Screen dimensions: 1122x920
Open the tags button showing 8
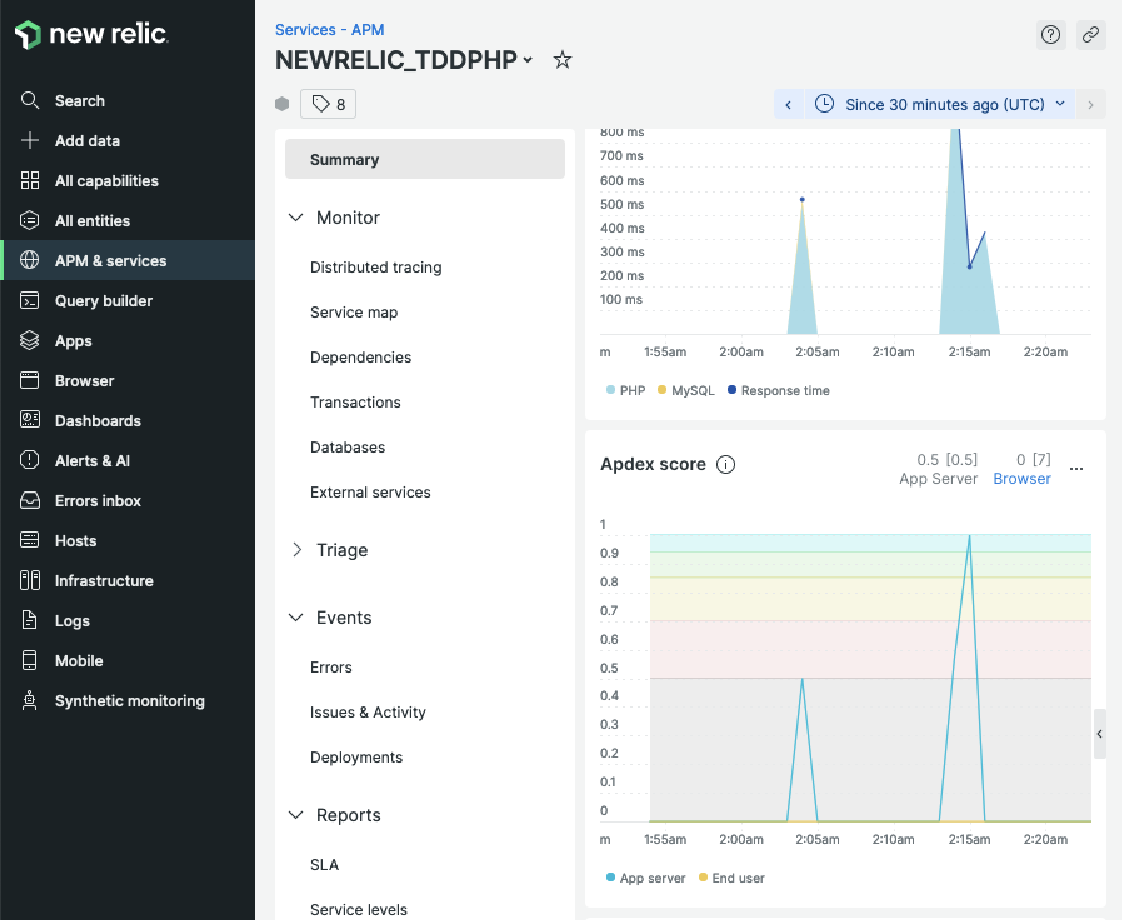point(328,104)
